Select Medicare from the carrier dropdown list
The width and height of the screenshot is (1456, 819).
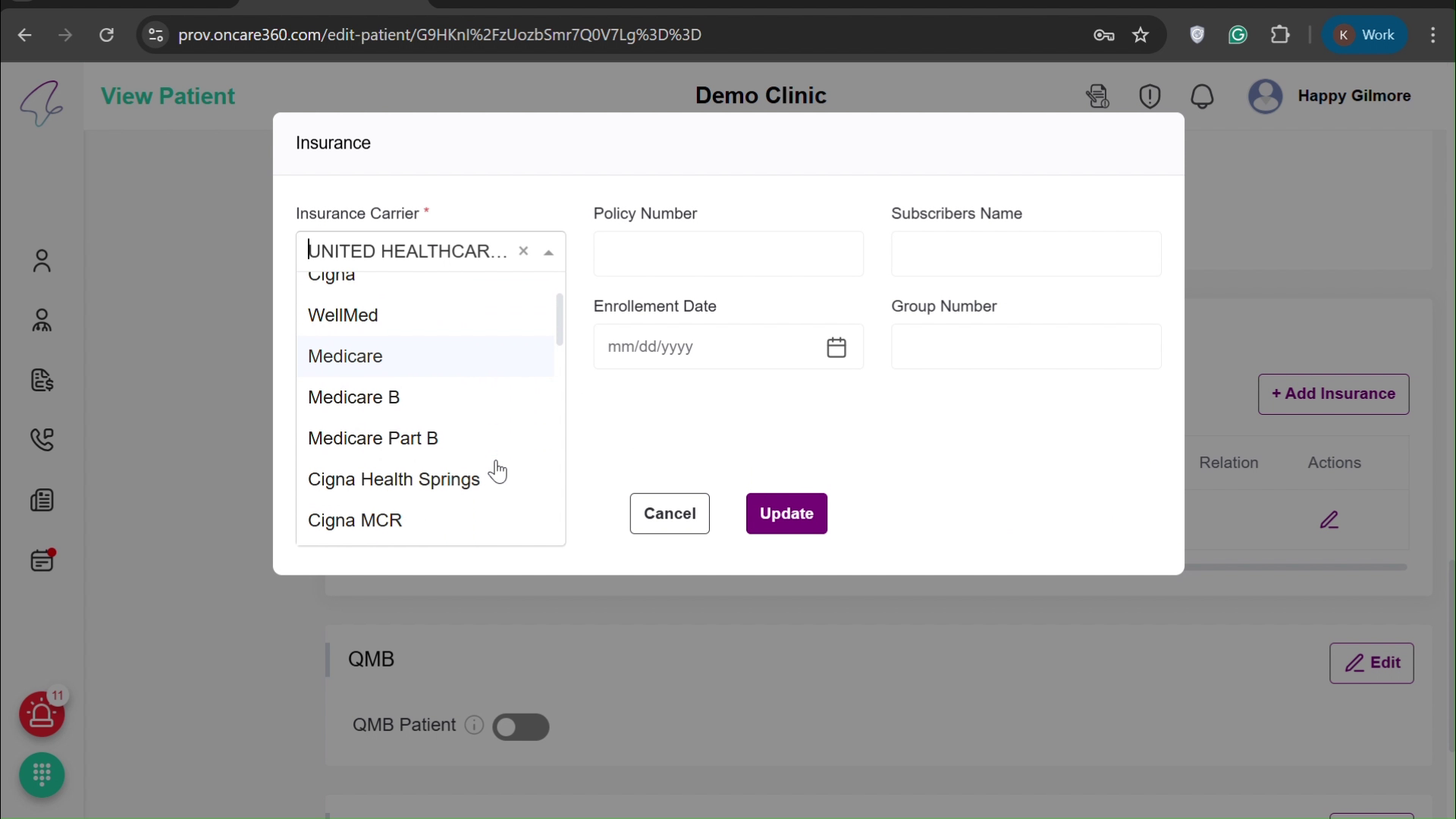coord(345,356)
